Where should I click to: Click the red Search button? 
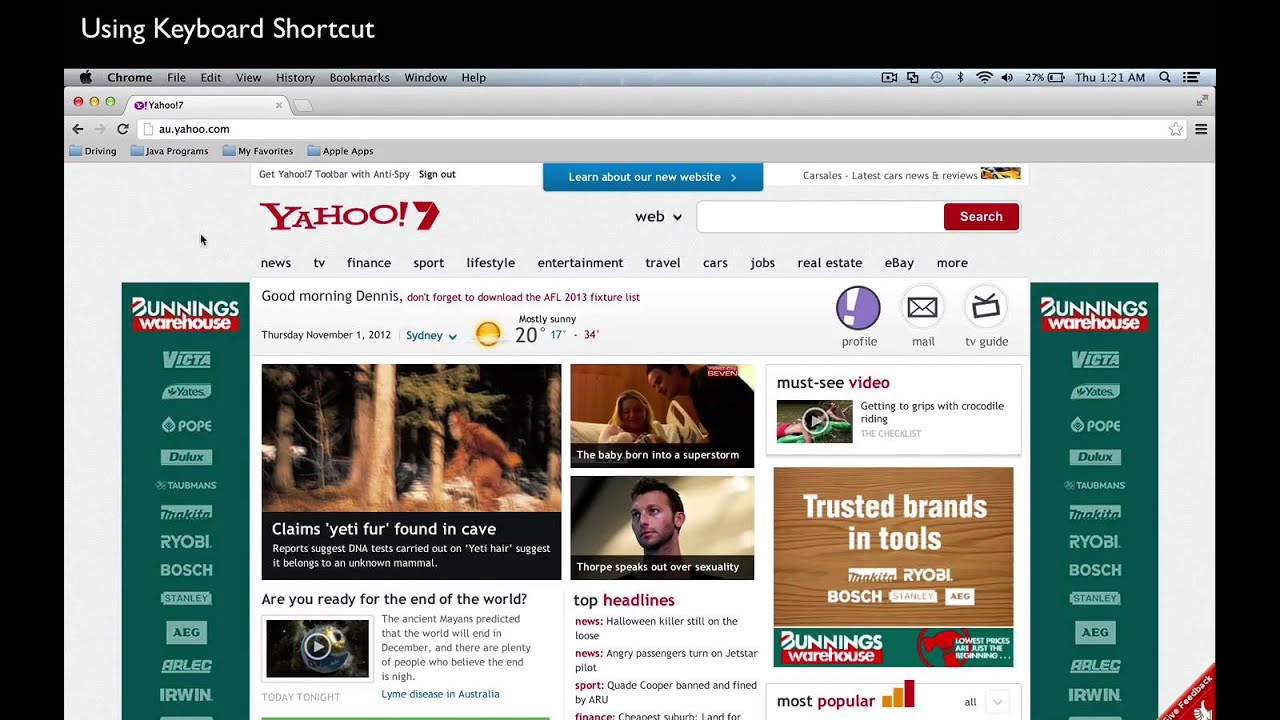[981, 217]
